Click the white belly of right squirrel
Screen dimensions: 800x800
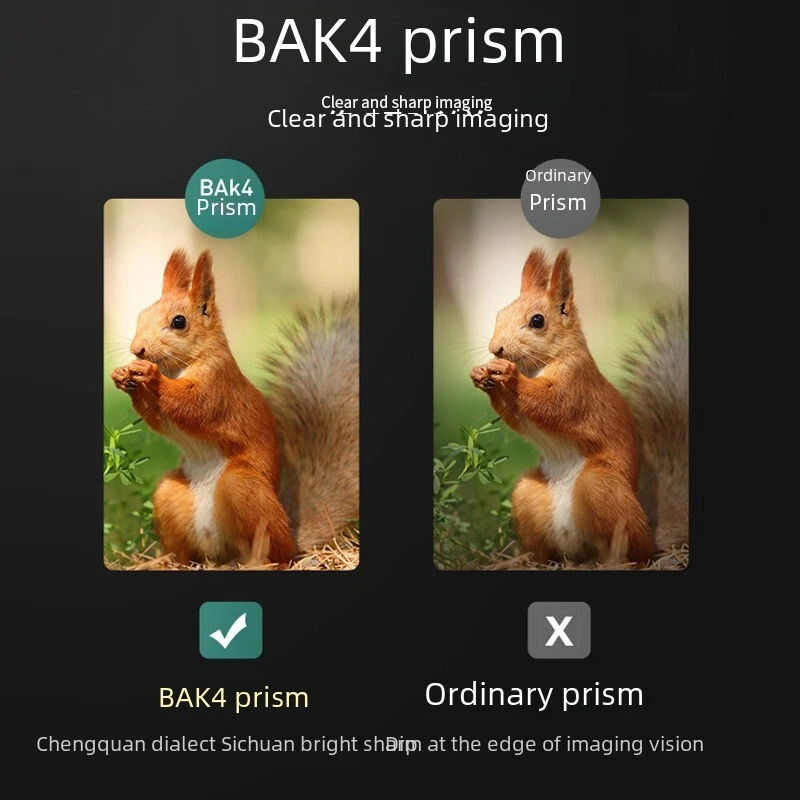560,490
